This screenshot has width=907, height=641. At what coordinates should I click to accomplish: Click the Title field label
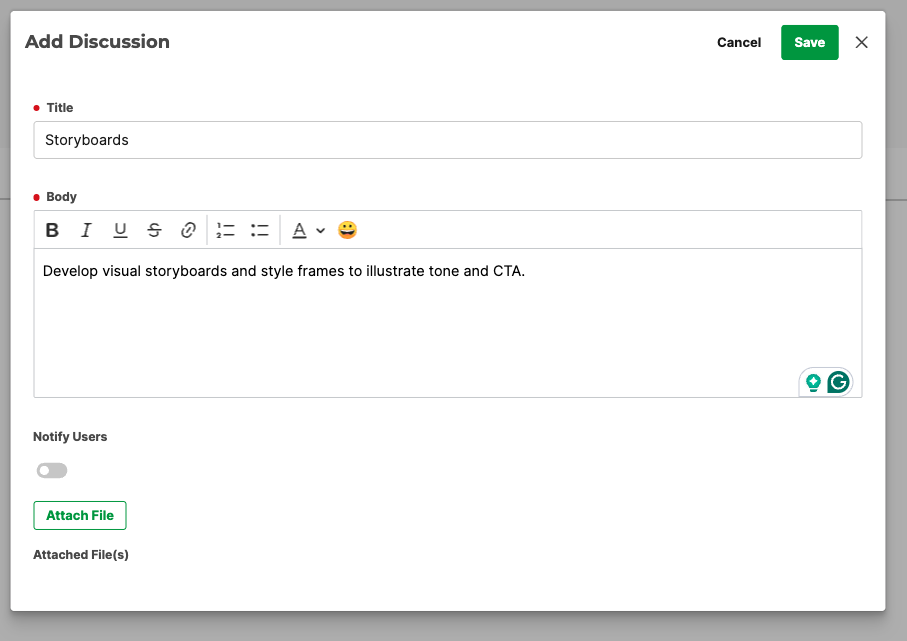point(60,108)
